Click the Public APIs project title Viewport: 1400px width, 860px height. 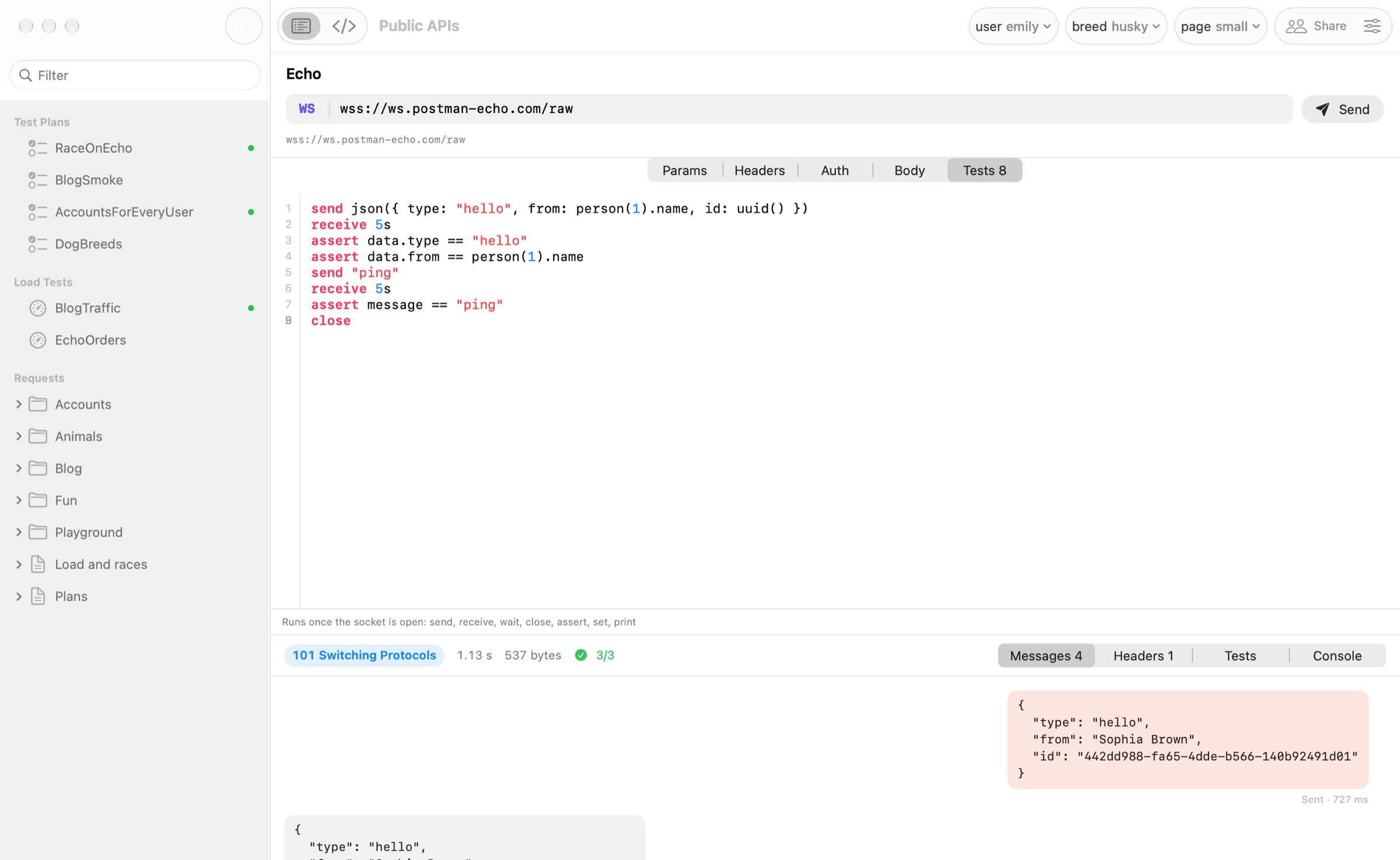(x=419, y=26)
